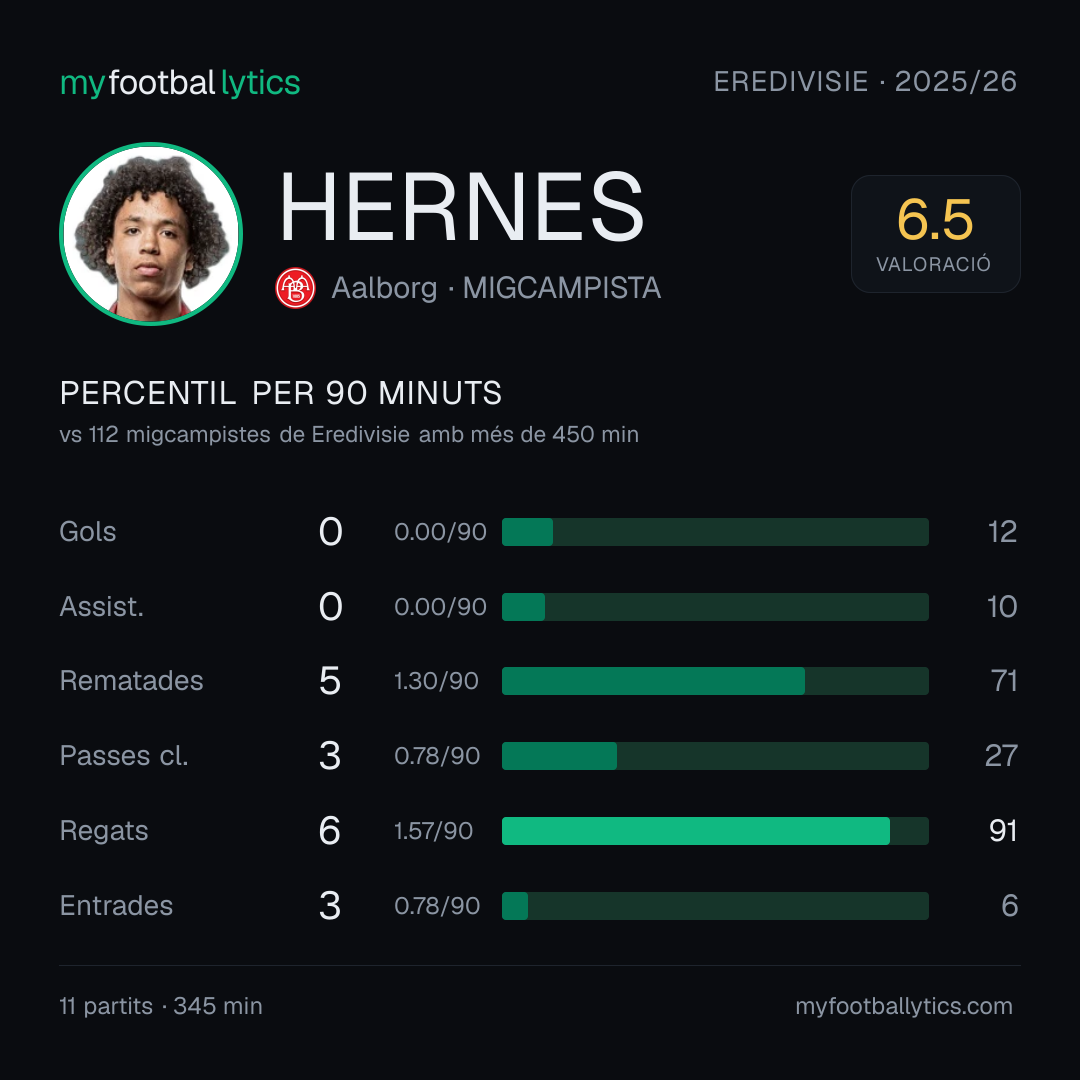Click the Assist. percentile bar
Viewport: 1080px width, 1080px height.
click(715, 607)
